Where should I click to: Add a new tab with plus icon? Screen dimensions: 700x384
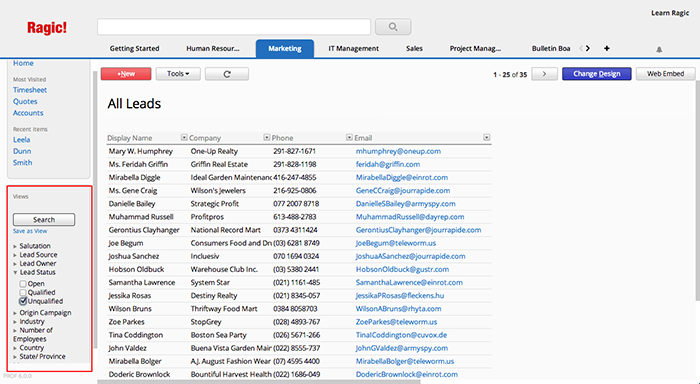click(606, 48)
